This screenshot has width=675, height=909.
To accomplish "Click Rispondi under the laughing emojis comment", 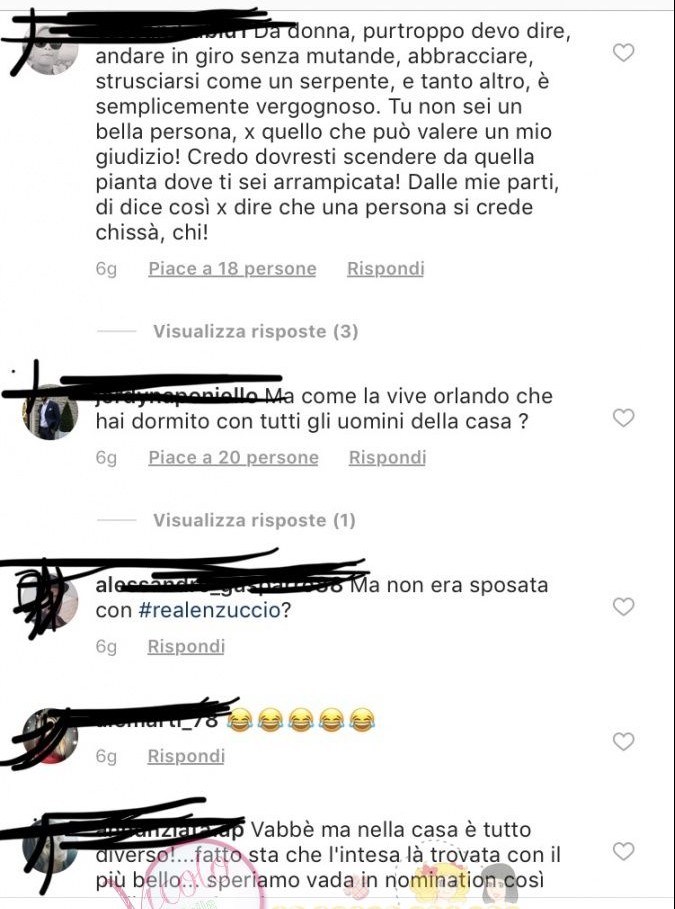I will click(x=186, y=756).
